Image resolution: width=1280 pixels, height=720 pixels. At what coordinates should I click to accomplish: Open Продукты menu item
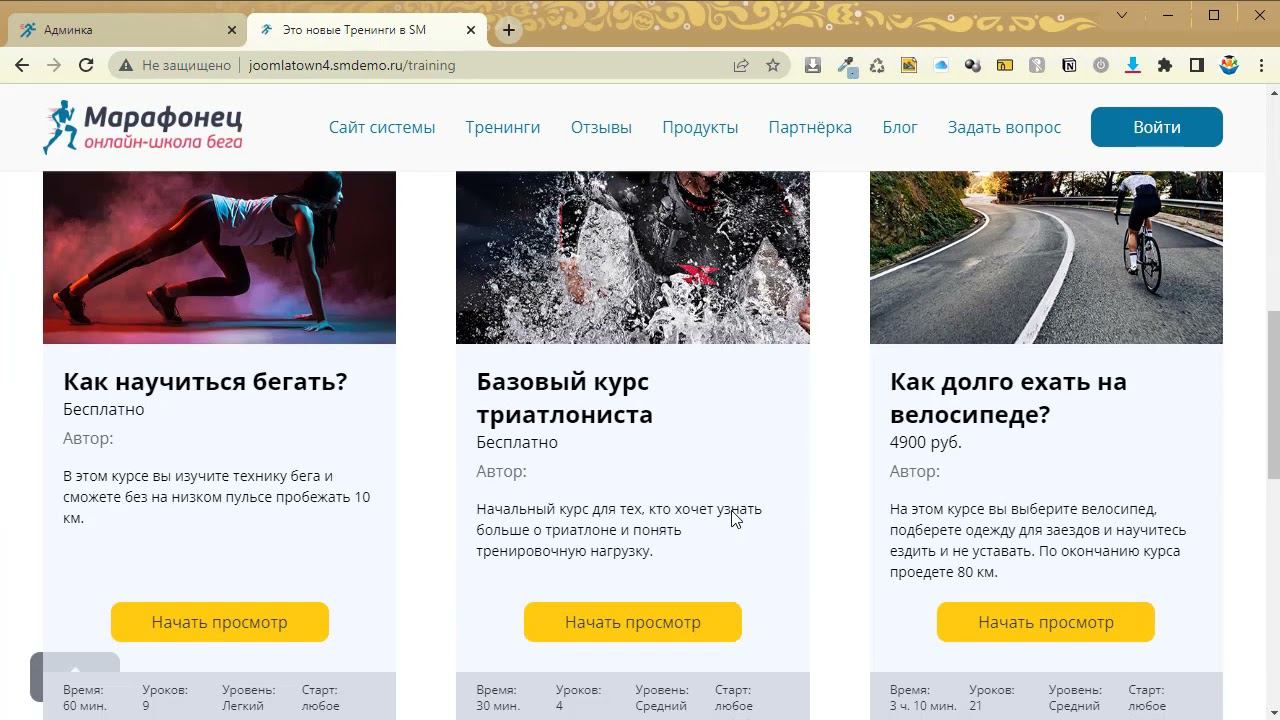click(x=700, y=127)
